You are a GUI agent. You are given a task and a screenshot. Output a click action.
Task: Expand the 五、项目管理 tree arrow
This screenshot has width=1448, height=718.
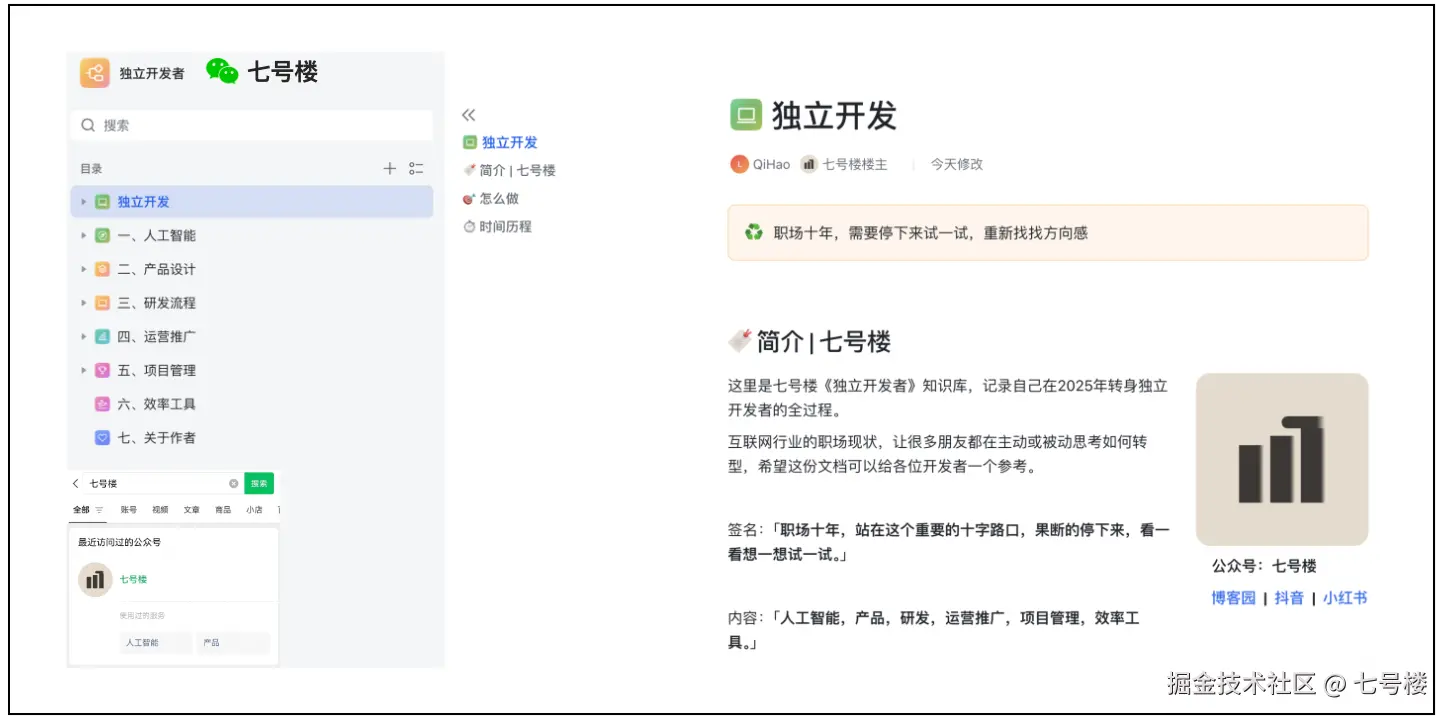pos(84,370)
